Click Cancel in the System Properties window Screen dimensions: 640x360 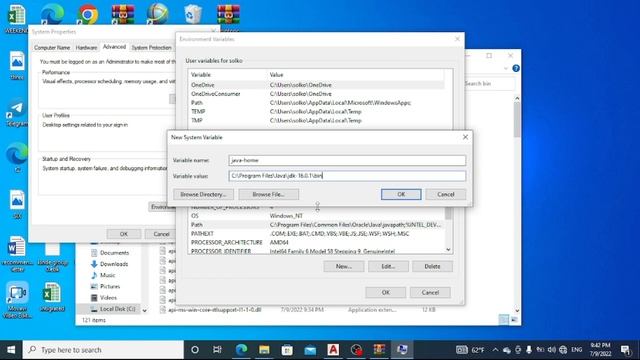point(161,234)
